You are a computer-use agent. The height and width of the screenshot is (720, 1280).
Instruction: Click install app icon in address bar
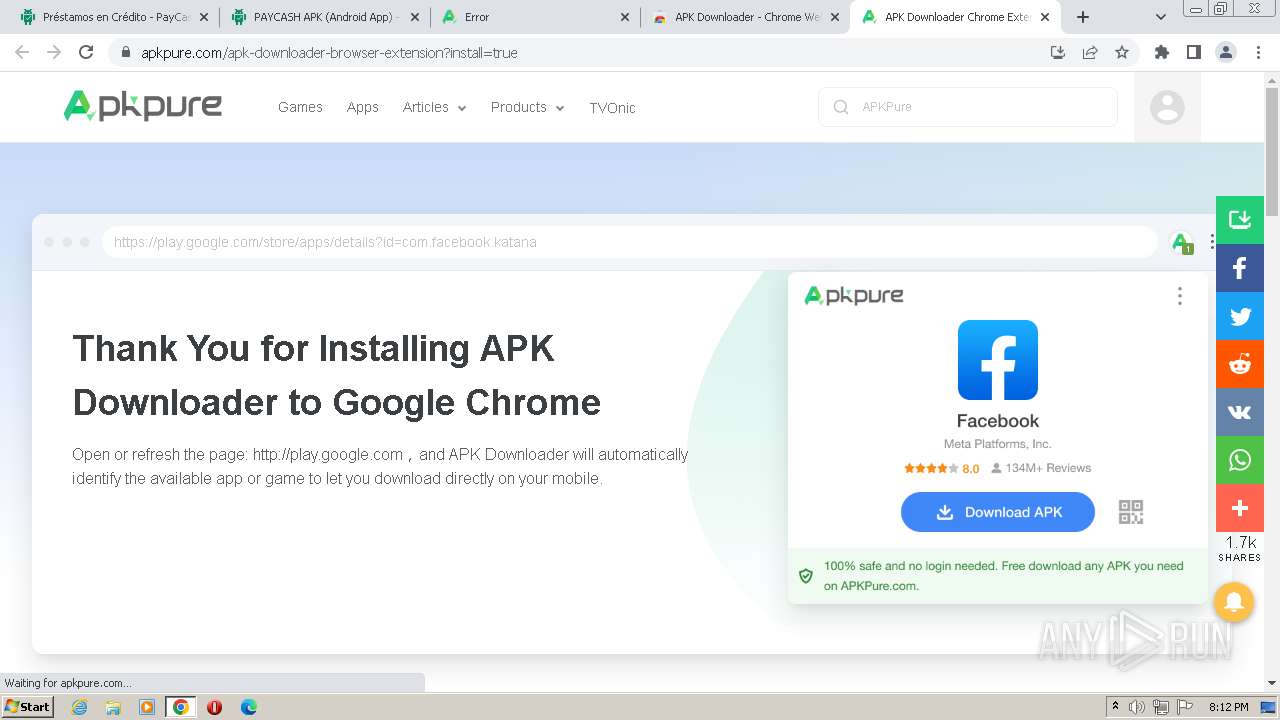(x=1058, y=52)
